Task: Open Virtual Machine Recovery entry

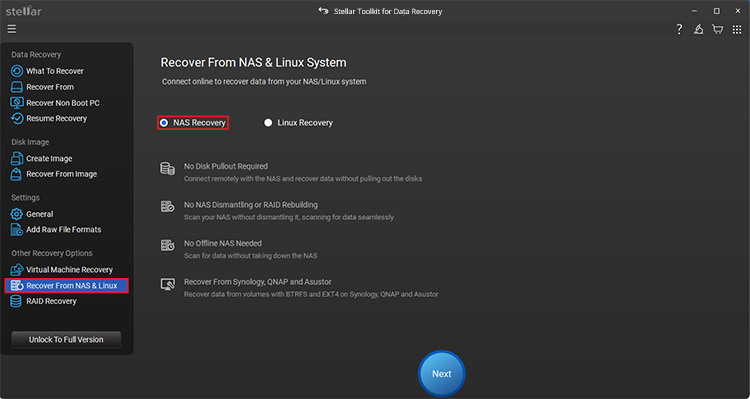Action: point(69,270)
